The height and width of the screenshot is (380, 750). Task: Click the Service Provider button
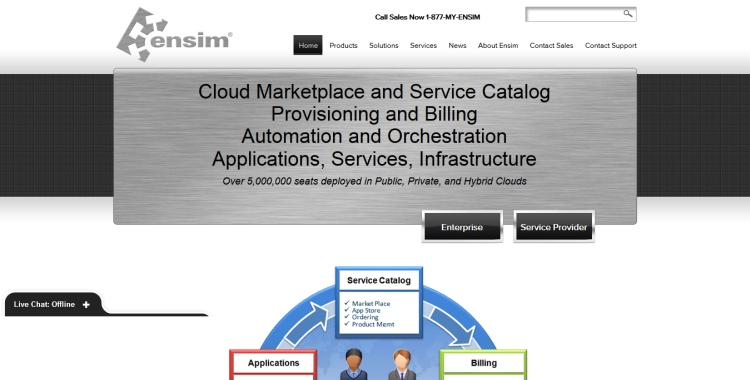(554, 227)
